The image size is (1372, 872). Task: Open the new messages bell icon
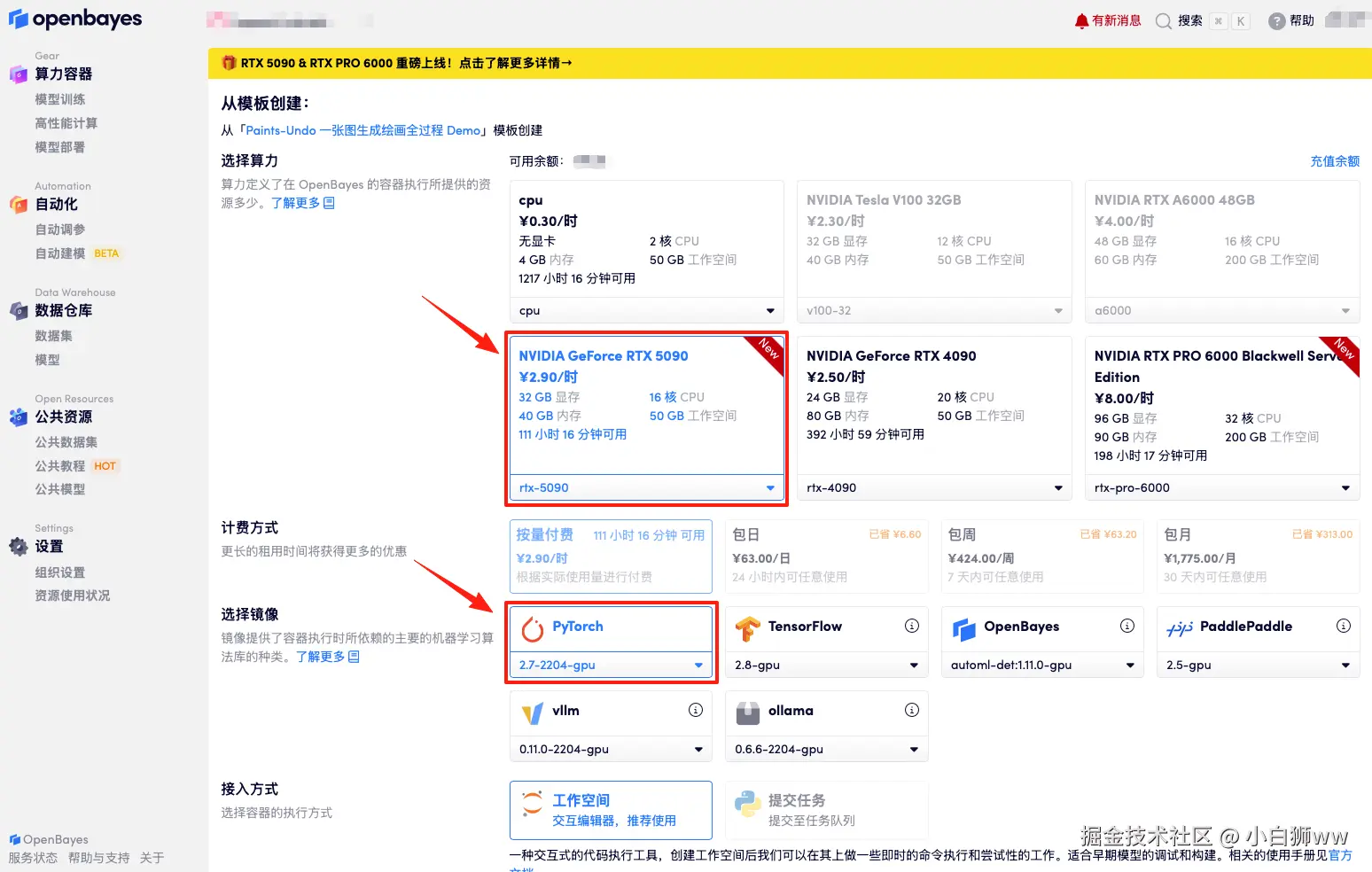(1081, 21)
